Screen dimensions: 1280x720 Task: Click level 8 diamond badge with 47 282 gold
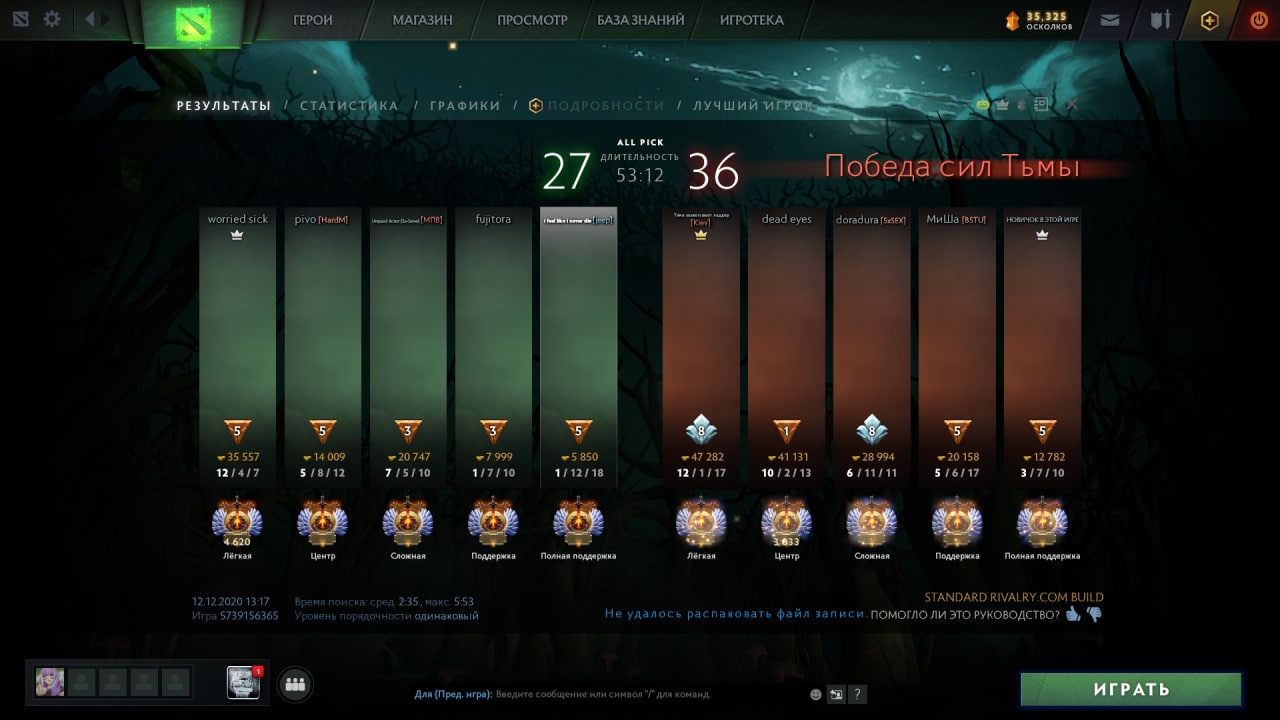coord(701,430)
